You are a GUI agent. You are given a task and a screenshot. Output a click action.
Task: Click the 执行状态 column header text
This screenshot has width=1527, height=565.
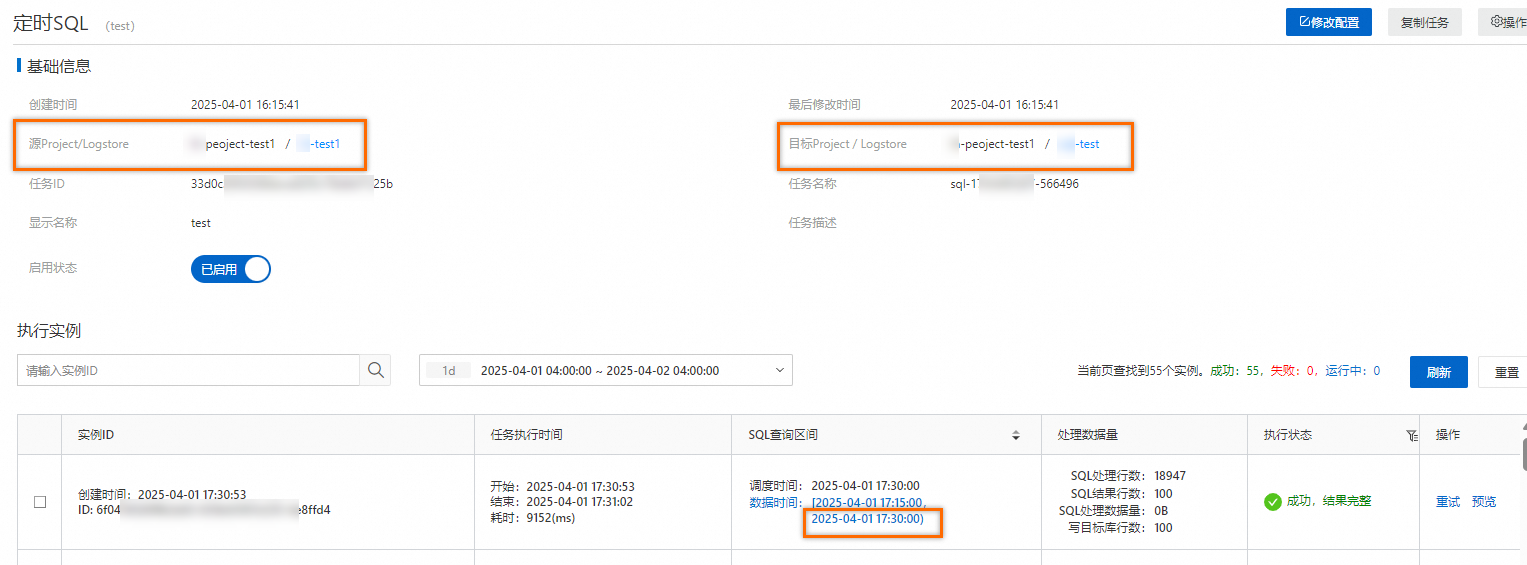(x=1288, y=435)
